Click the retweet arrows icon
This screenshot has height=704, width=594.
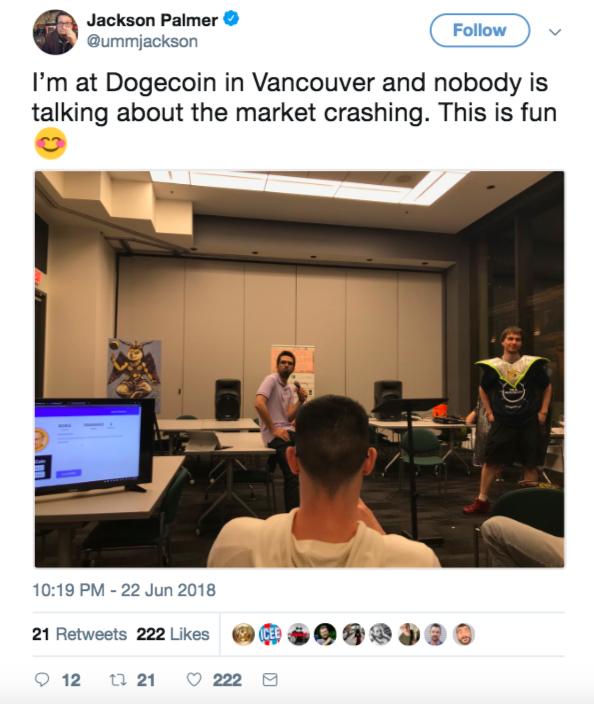click(x=118, y=680)
